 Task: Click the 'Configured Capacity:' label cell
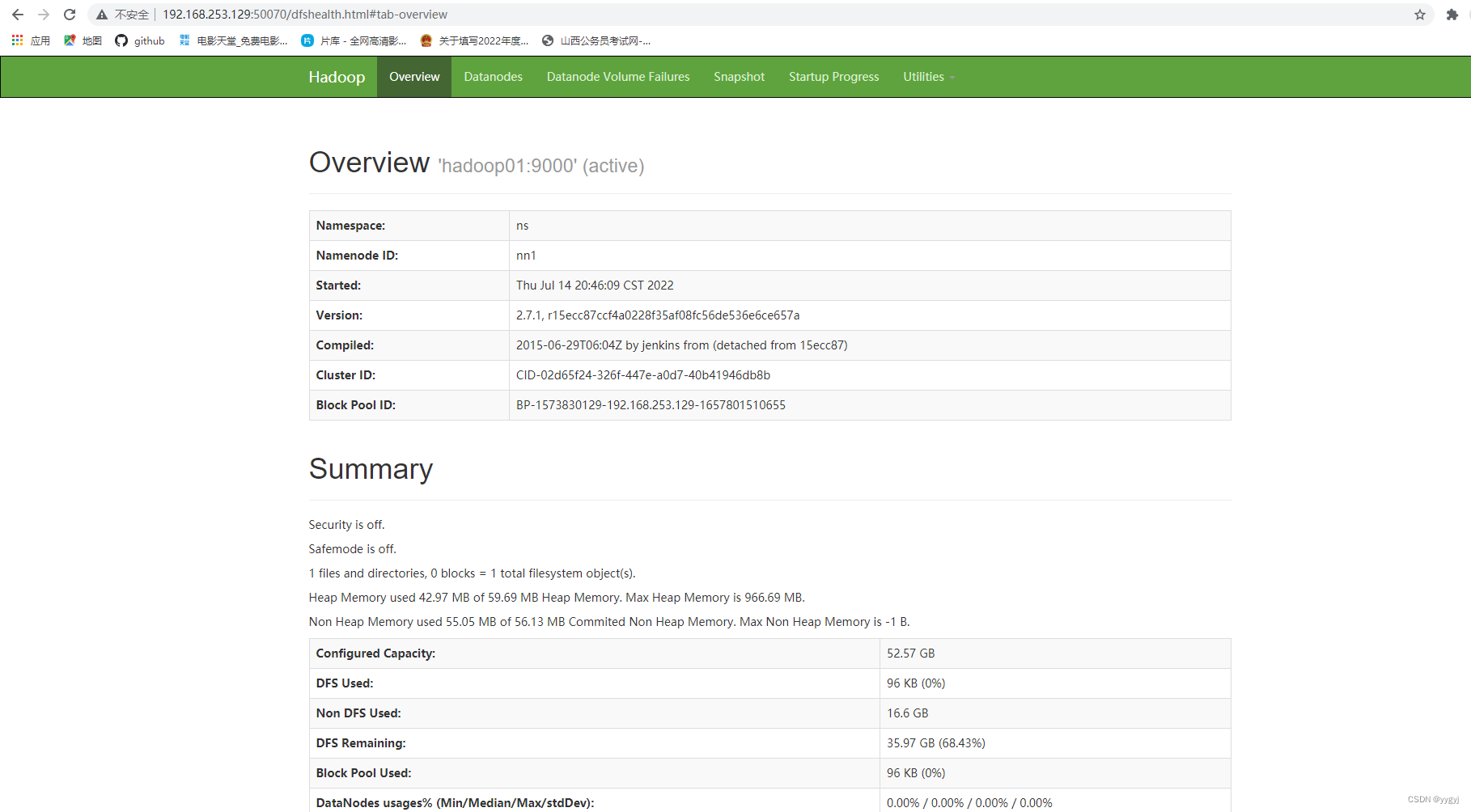pos(595,653)
